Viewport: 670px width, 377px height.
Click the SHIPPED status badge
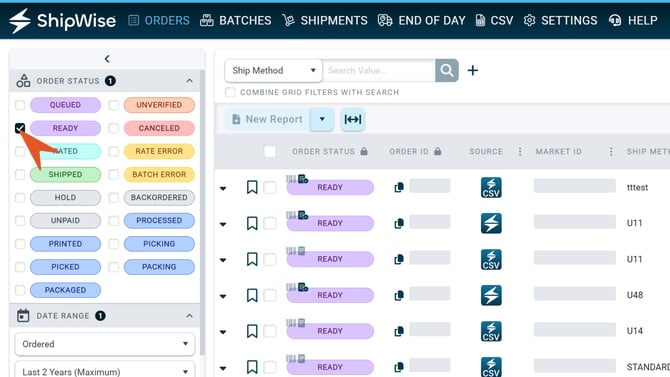(65, 174)
